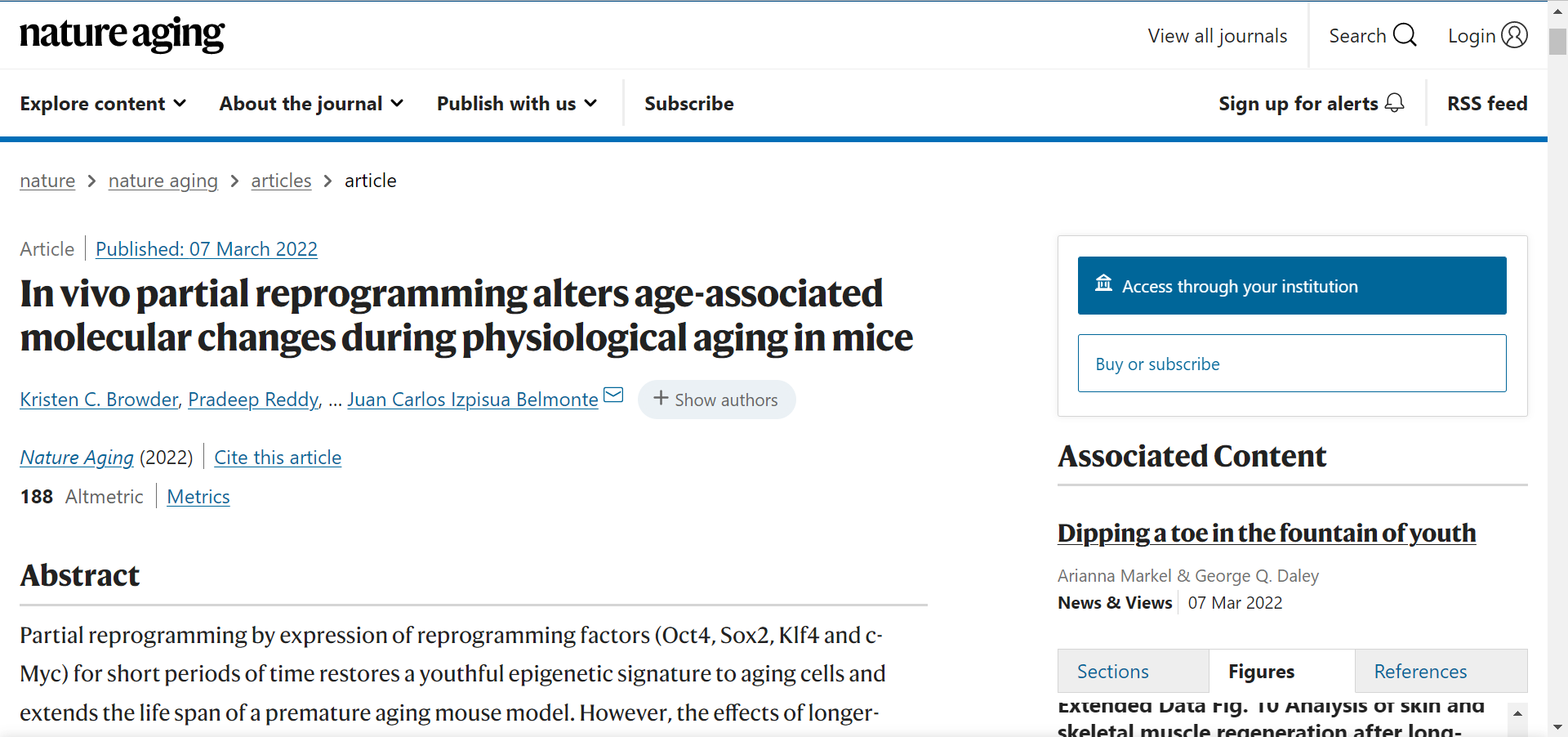Open Publish with us dropdown
Image resolution: width=1568 pixels, height=737 pixels.
(517, 104)
